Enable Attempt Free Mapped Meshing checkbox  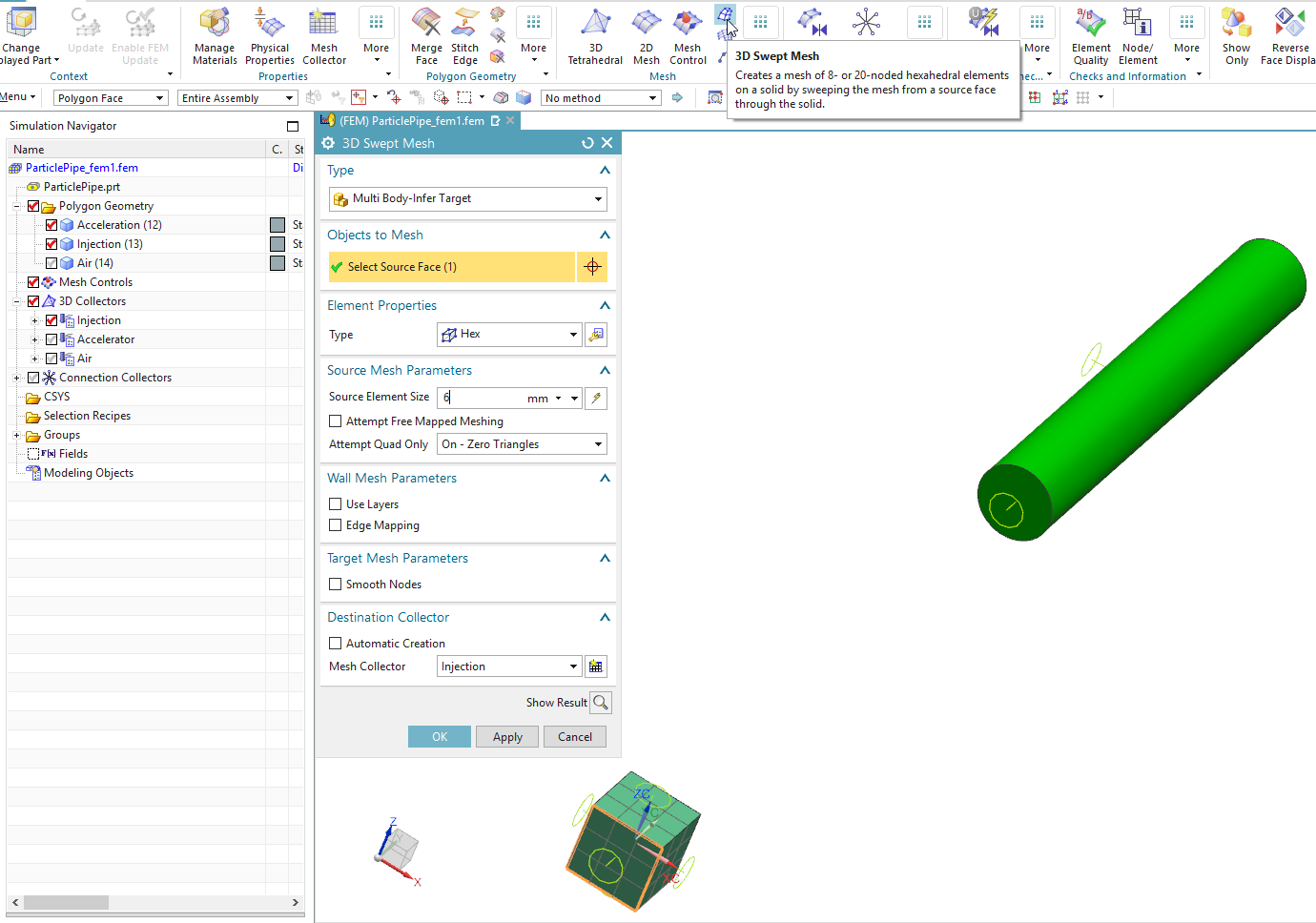336,421
